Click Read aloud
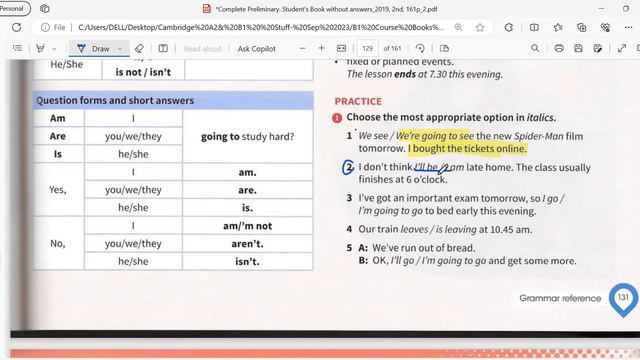 pyautogui.click(x=202, y=49)
